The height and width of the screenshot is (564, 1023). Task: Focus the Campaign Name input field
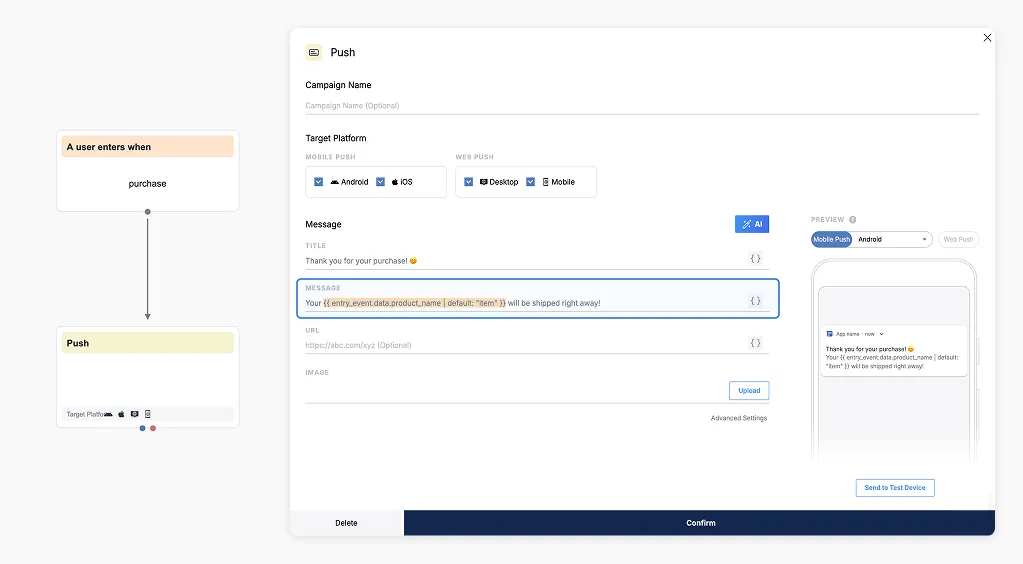(642, 106)
